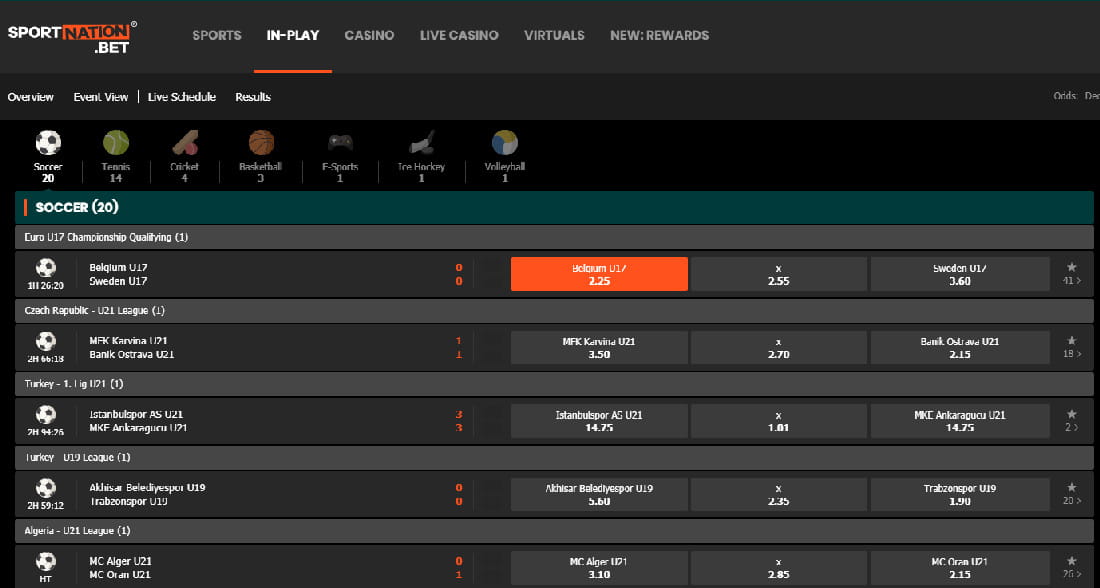Click soccer ball icon for MC Alger U21 match

(46, 561)
